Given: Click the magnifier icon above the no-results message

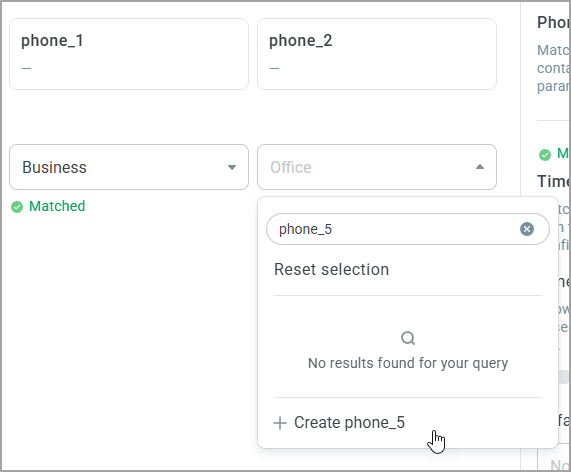Looking at the screenshot, I should (x=408, y=338).
